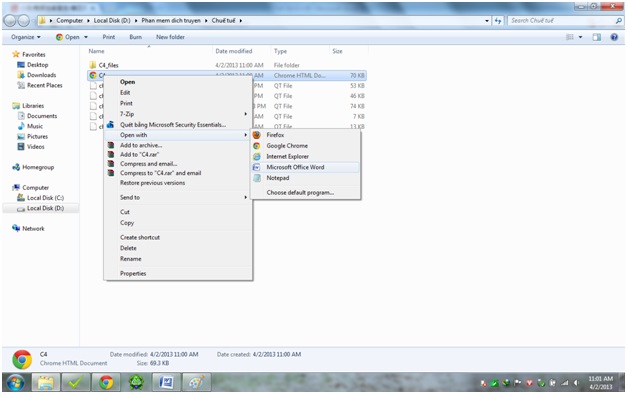Select Add to archive...

(178, 145)
